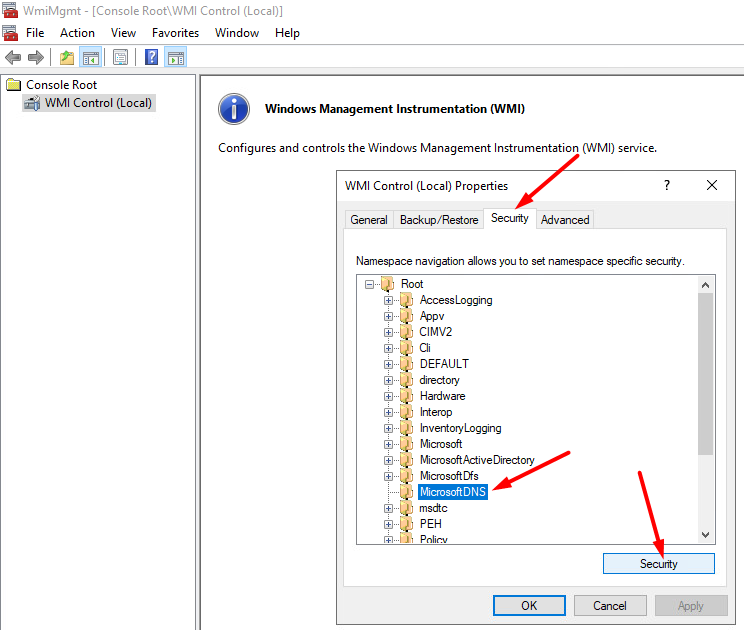Viewport: 744px width, 630px height.
Task: Click the Forward arrow toolbar icon
Action: pyautogui.click(x=36, y=58)
